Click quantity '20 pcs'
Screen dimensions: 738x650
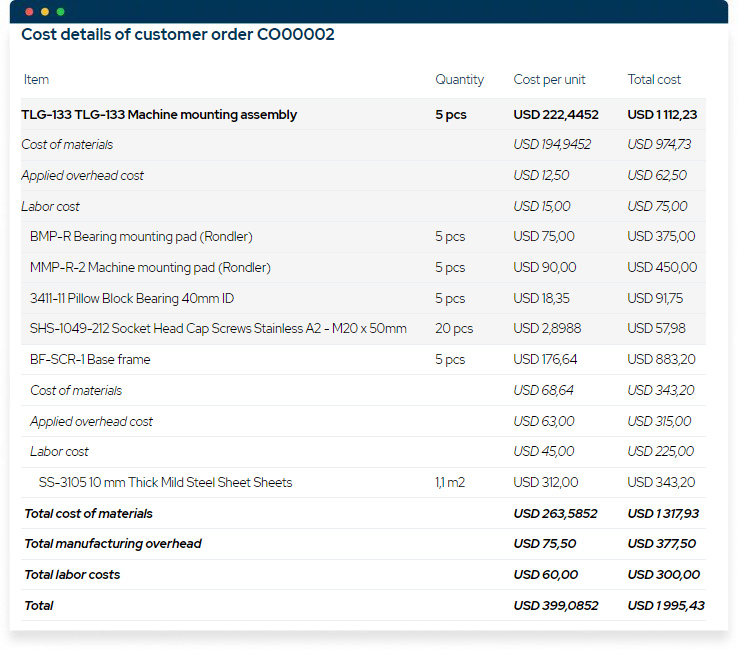[454, 329]
